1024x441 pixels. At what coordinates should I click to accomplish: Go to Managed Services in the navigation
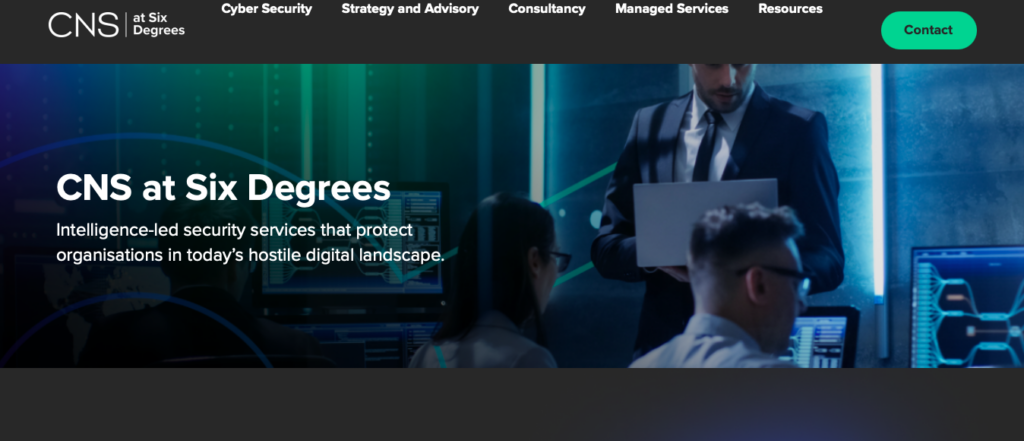(671, 9)
